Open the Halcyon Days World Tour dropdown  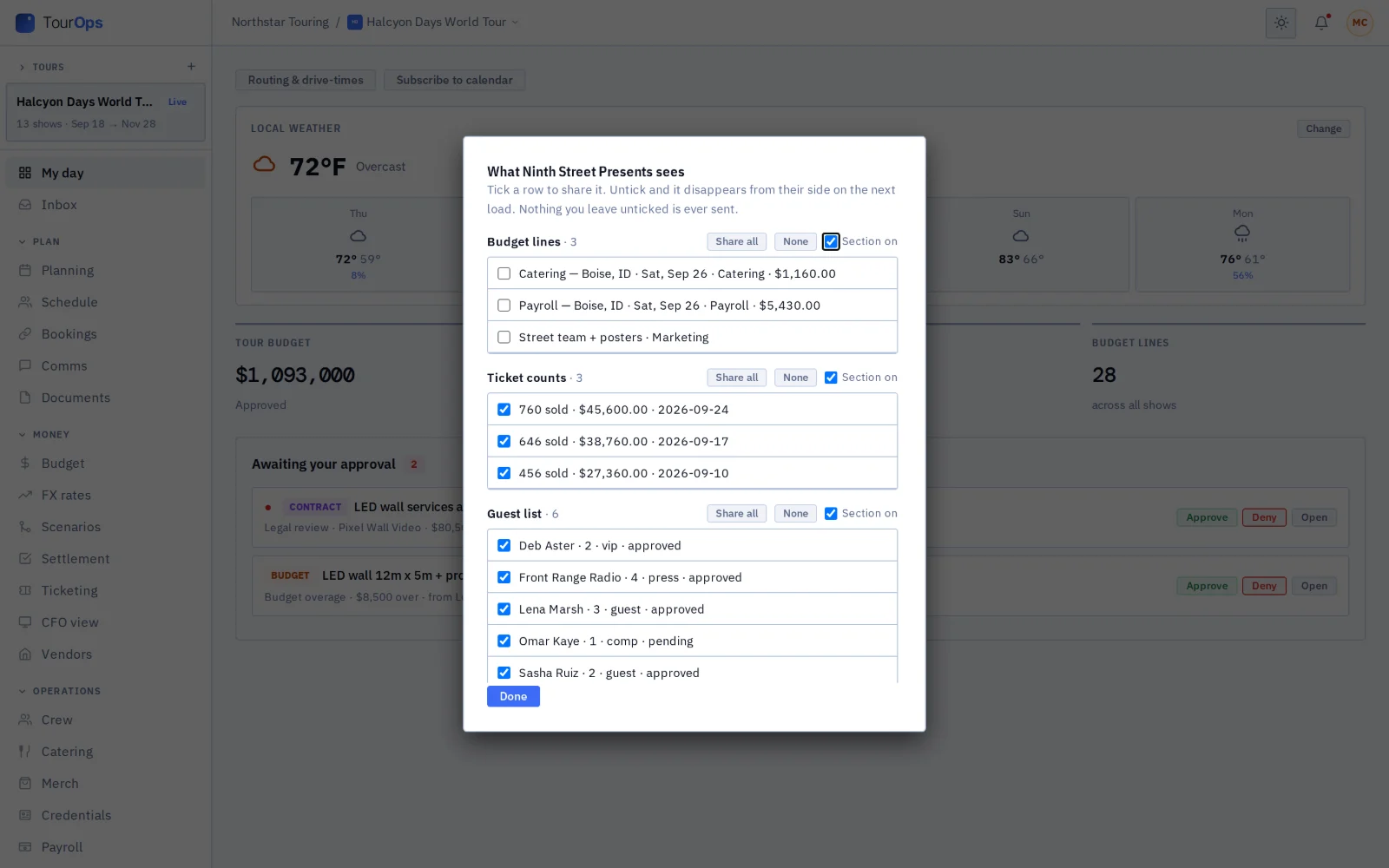click(433, 23)
